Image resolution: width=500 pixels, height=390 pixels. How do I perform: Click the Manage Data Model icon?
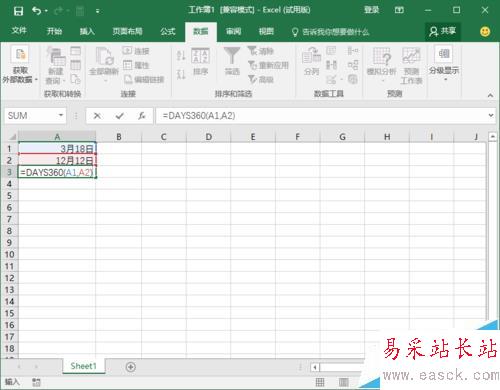353,79
